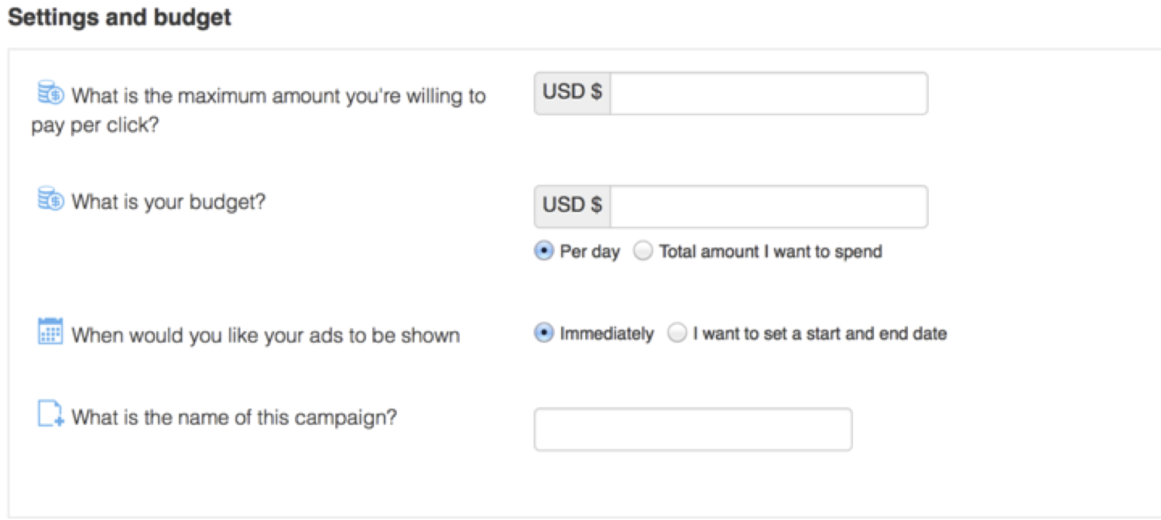This screenshot has width=1161, height=520.
Task: Click the new document icon beside campaign name
Action: point(51,414)
